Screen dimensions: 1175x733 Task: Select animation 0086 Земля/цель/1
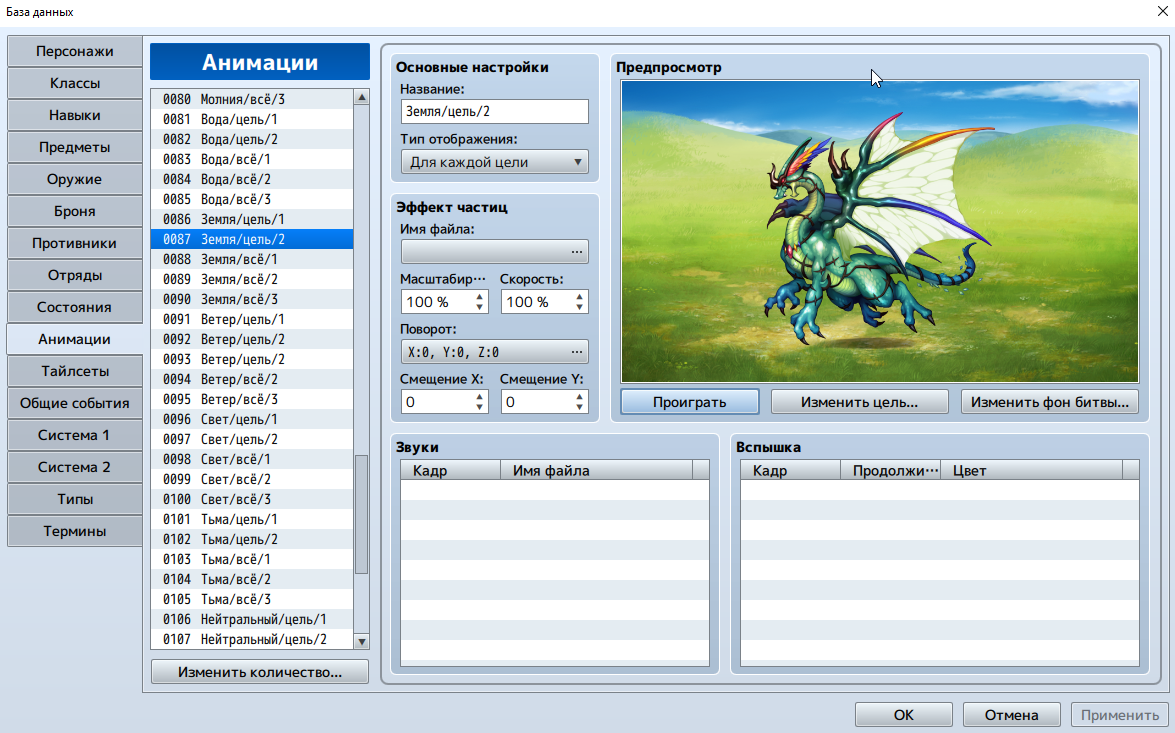click(x=252, y=219)
